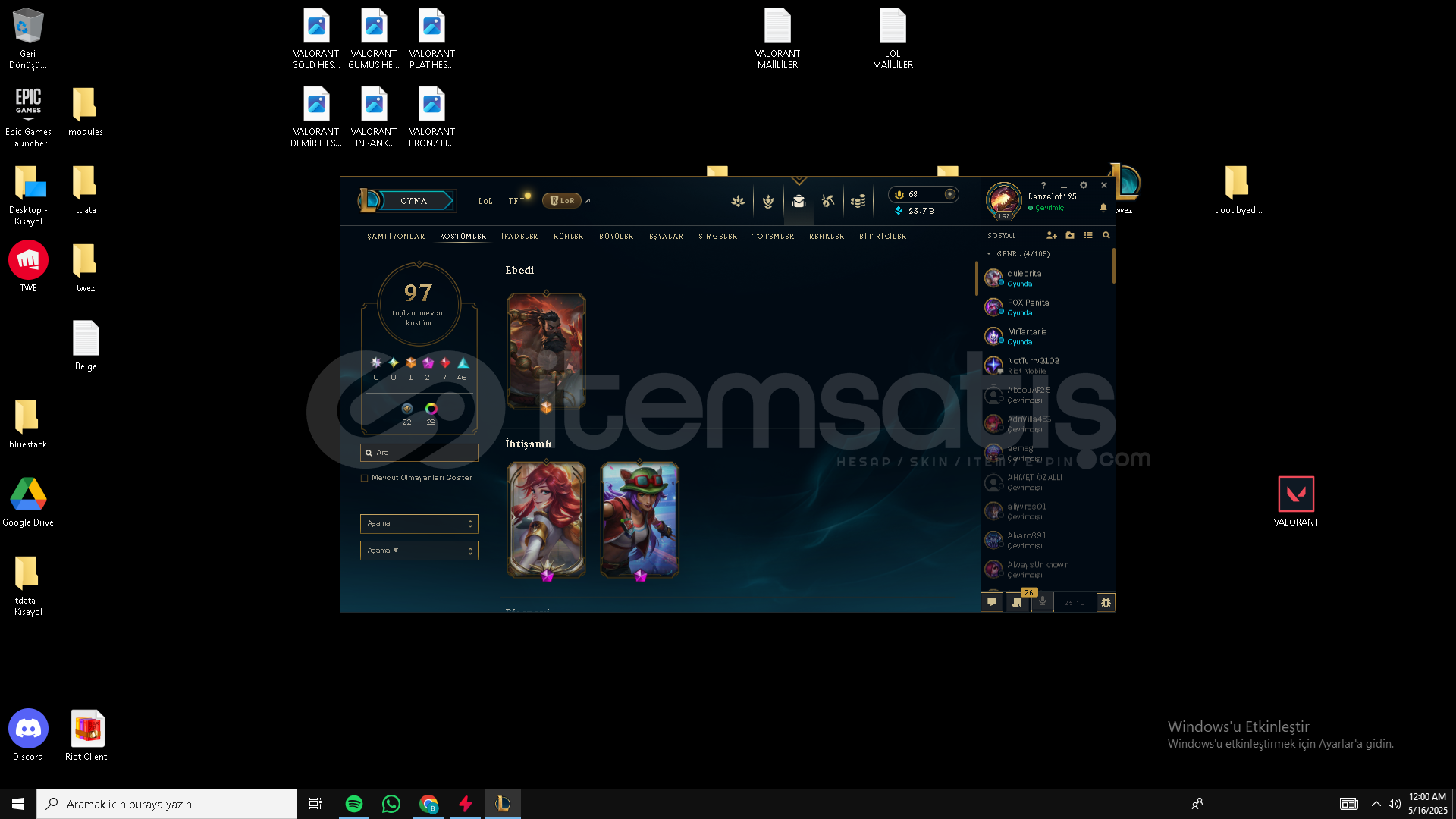The width and height of the screenshot is (1456, 819).
Task: Click the new folder icon in Sosyal panel
Action: coord(1070,236)
